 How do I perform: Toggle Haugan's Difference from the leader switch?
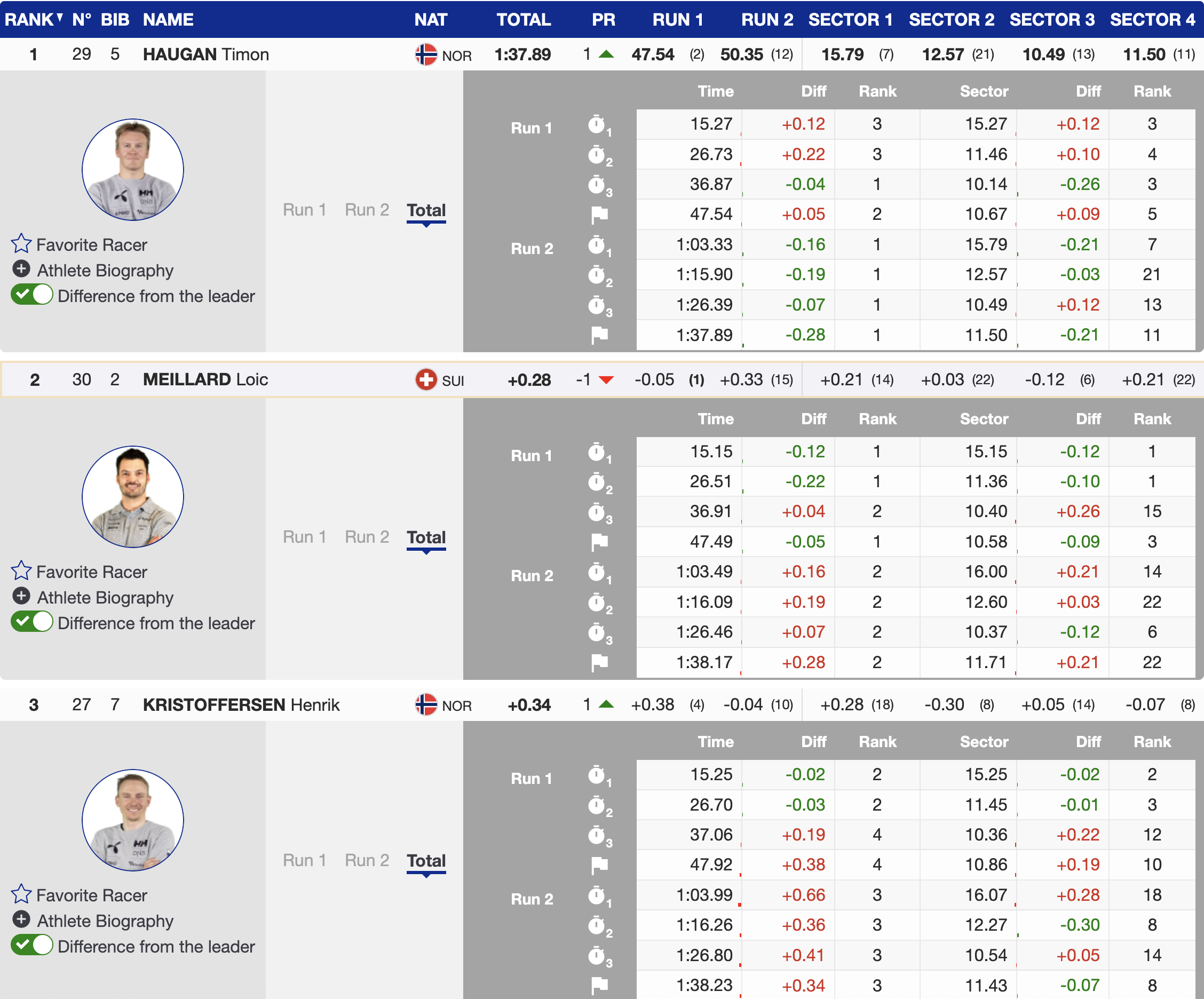point(32,295)
